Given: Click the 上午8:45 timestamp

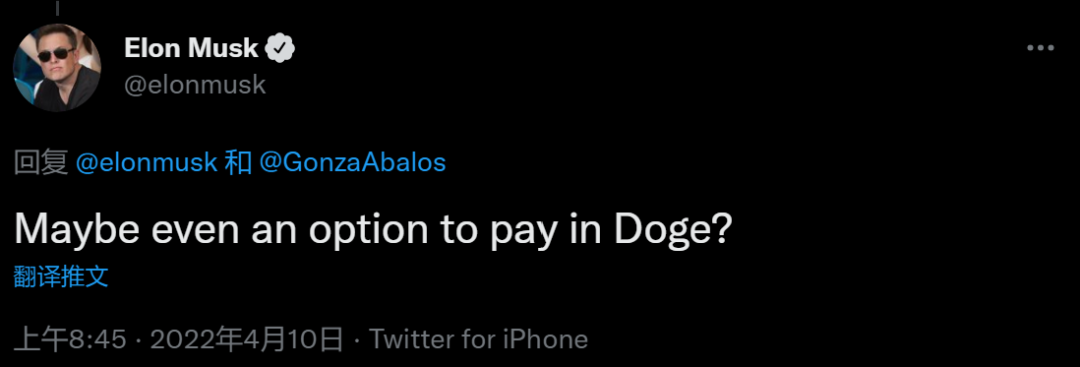Looking at the screenshot, I should [x=70, y=339].
